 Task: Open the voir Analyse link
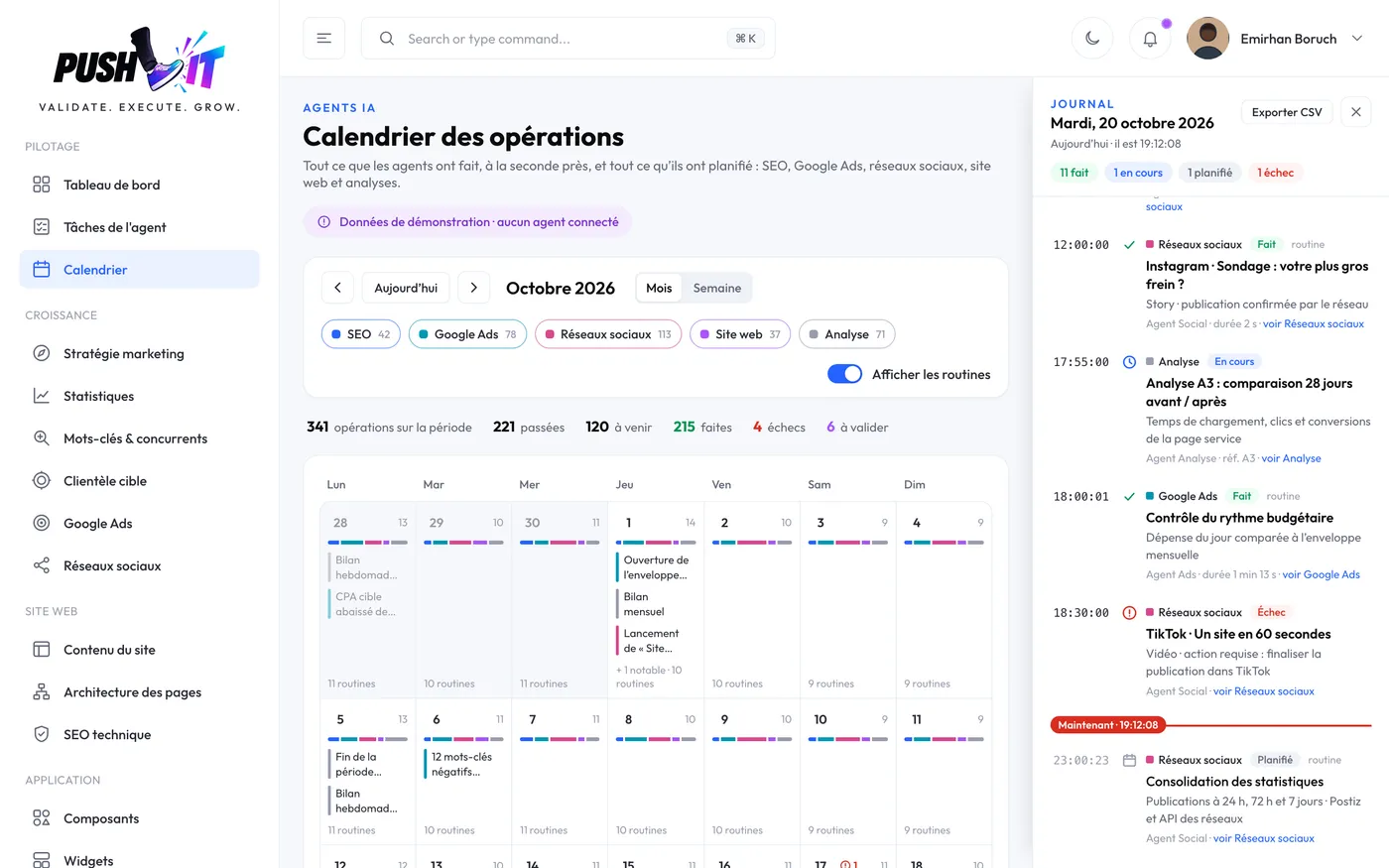coord(1291,458)
